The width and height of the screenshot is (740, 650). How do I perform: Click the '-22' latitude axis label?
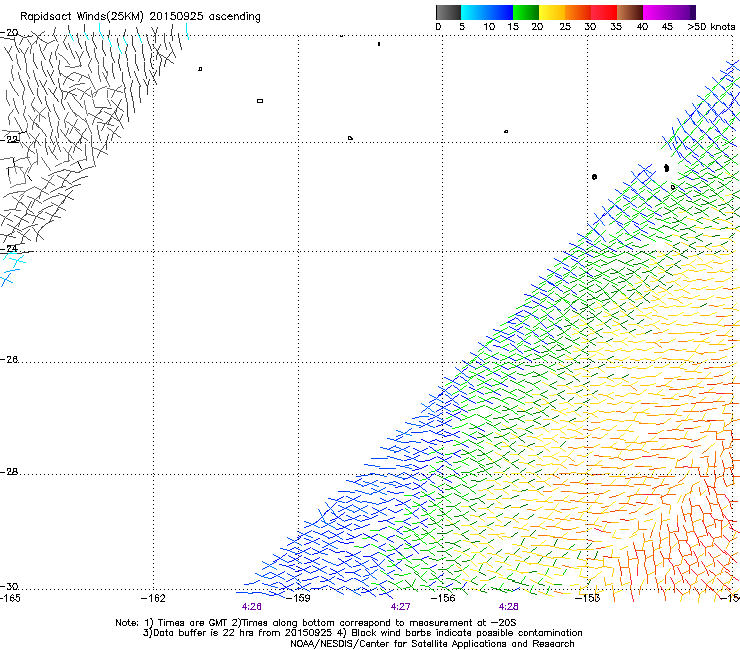tap(9, 139)
